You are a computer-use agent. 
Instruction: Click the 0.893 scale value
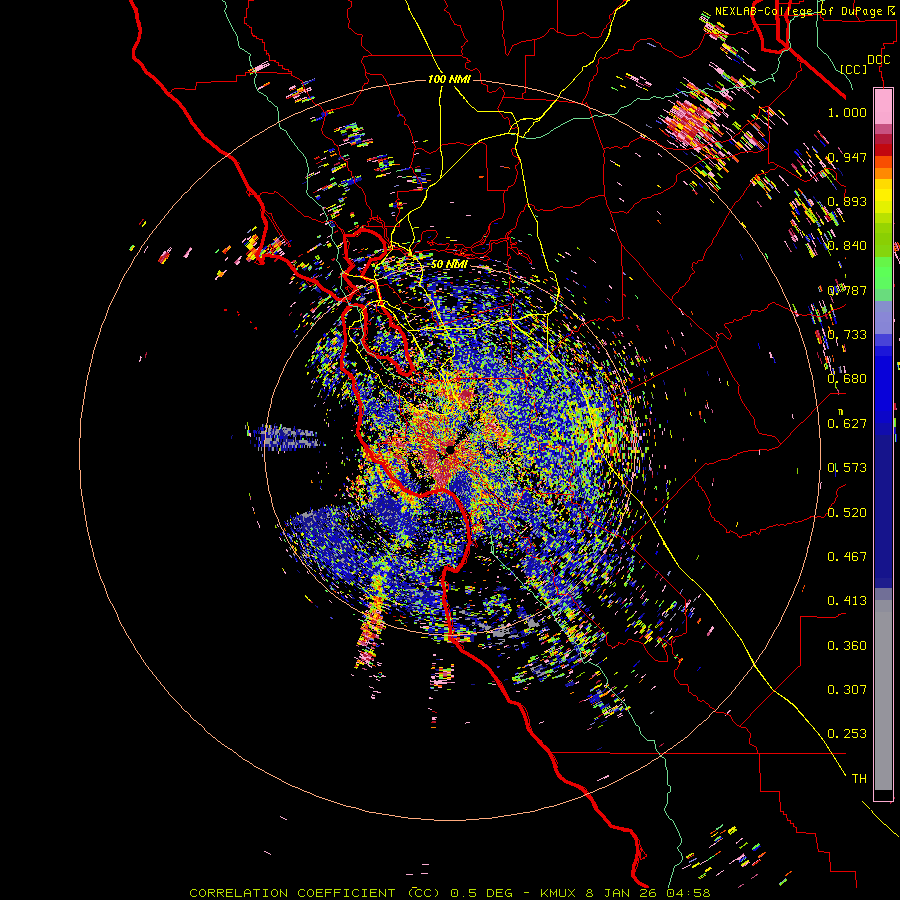pyautogui.click(x=847, y=201)
